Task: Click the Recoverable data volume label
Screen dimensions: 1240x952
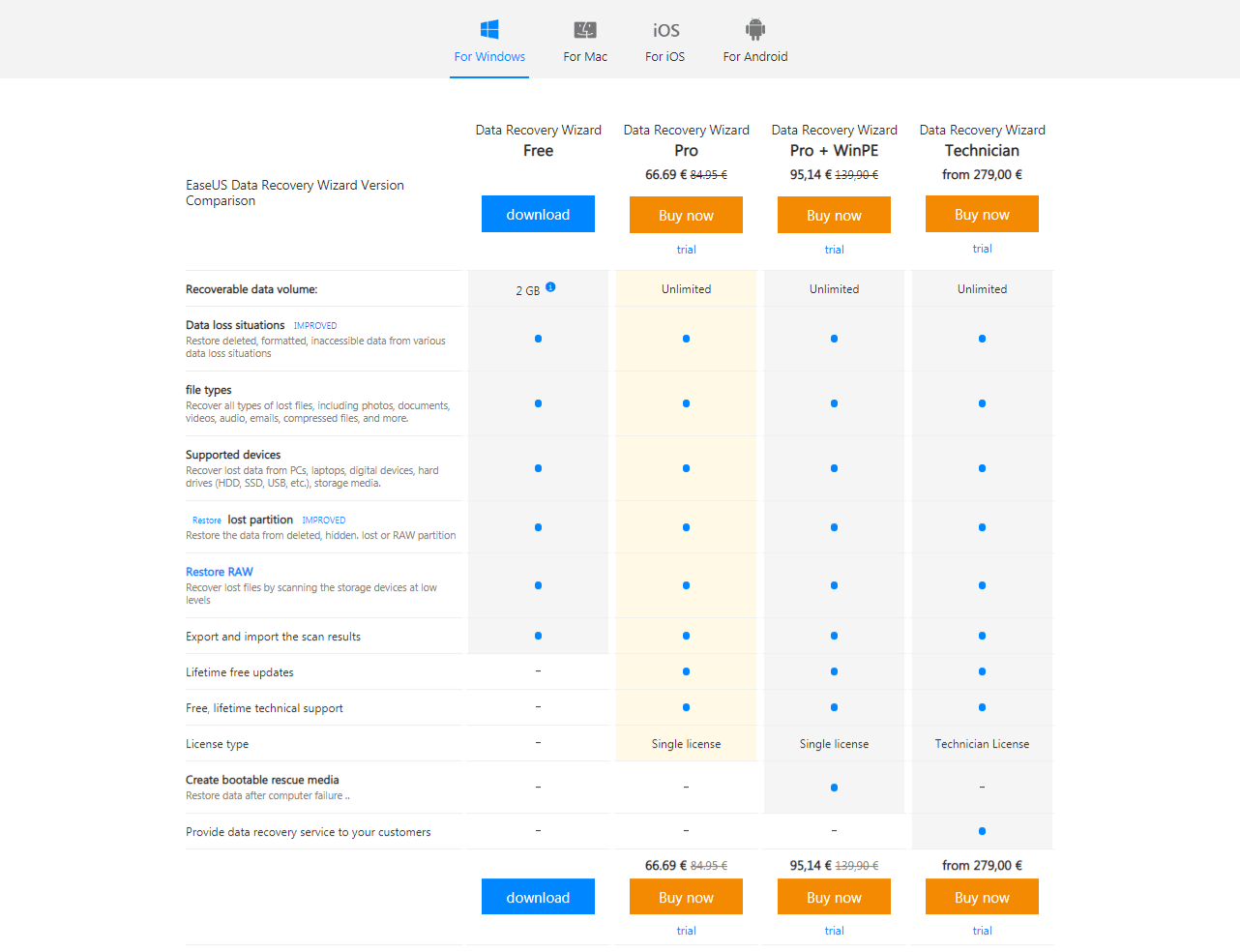Action: point(251,289)
